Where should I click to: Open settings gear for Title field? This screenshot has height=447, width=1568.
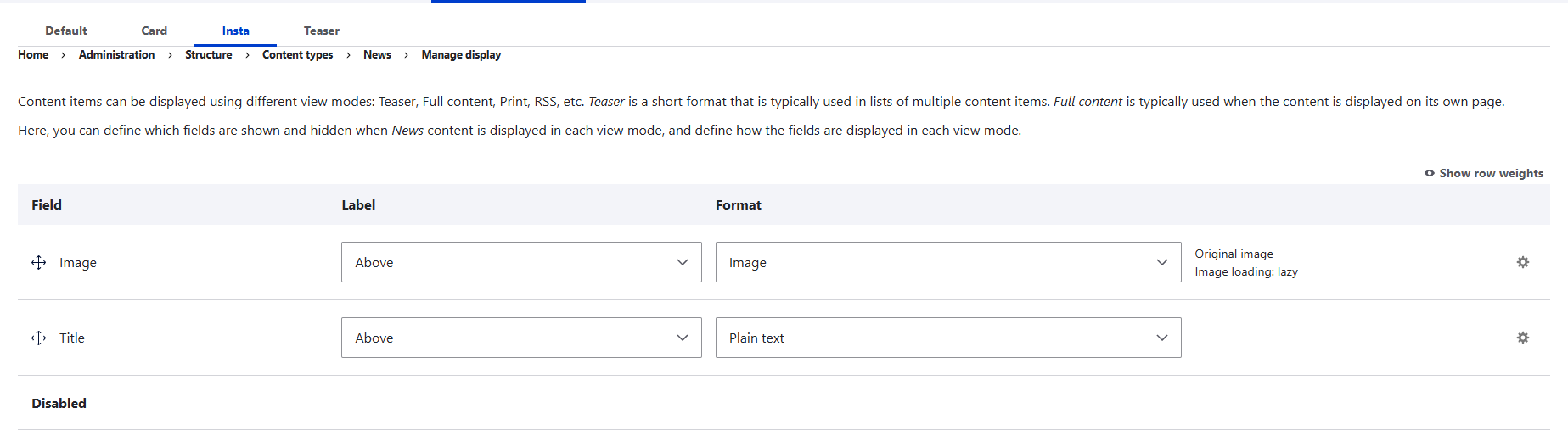coord(1522,338)
